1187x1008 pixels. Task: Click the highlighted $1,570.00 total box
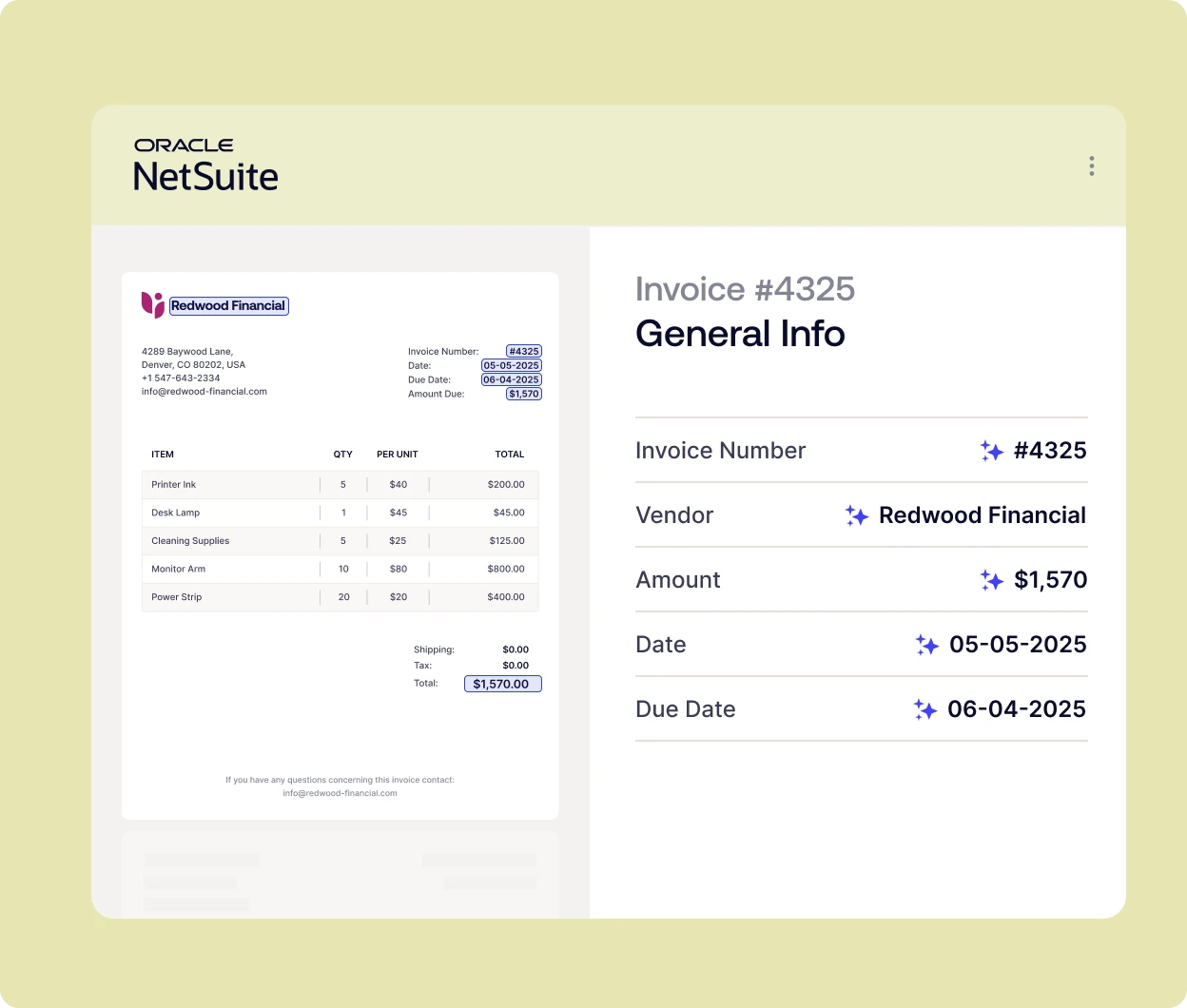point(502,684)
